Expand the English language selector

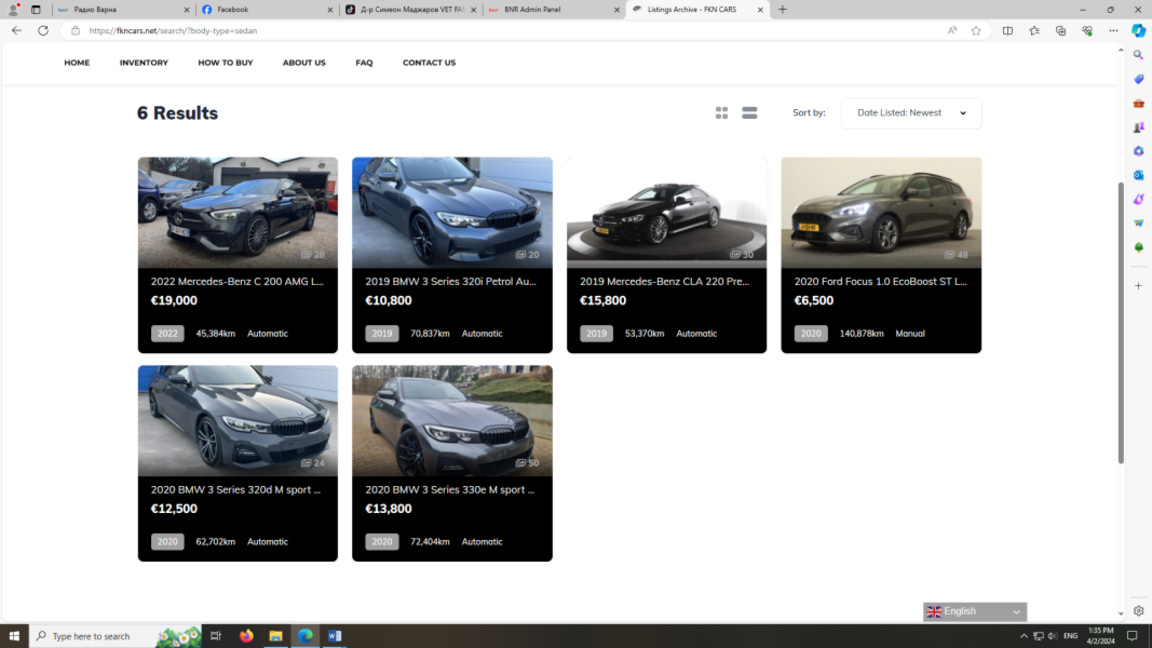pos(974,612)
